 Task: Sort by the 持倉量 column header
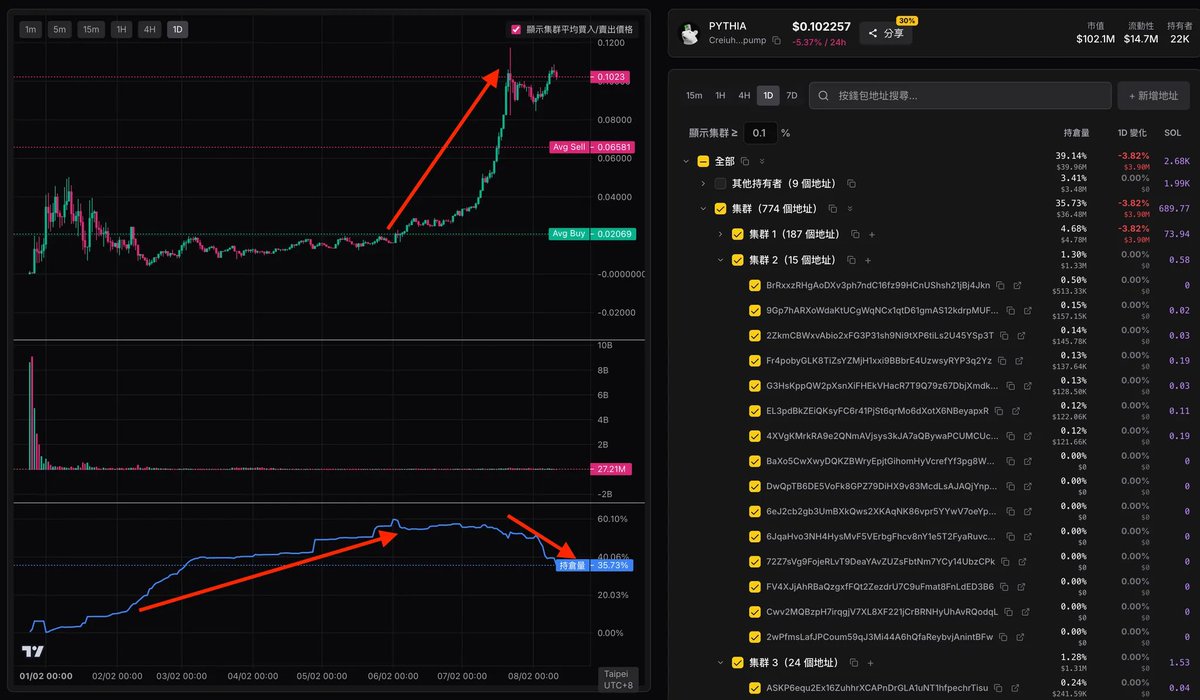click(x=1075, y=133)
